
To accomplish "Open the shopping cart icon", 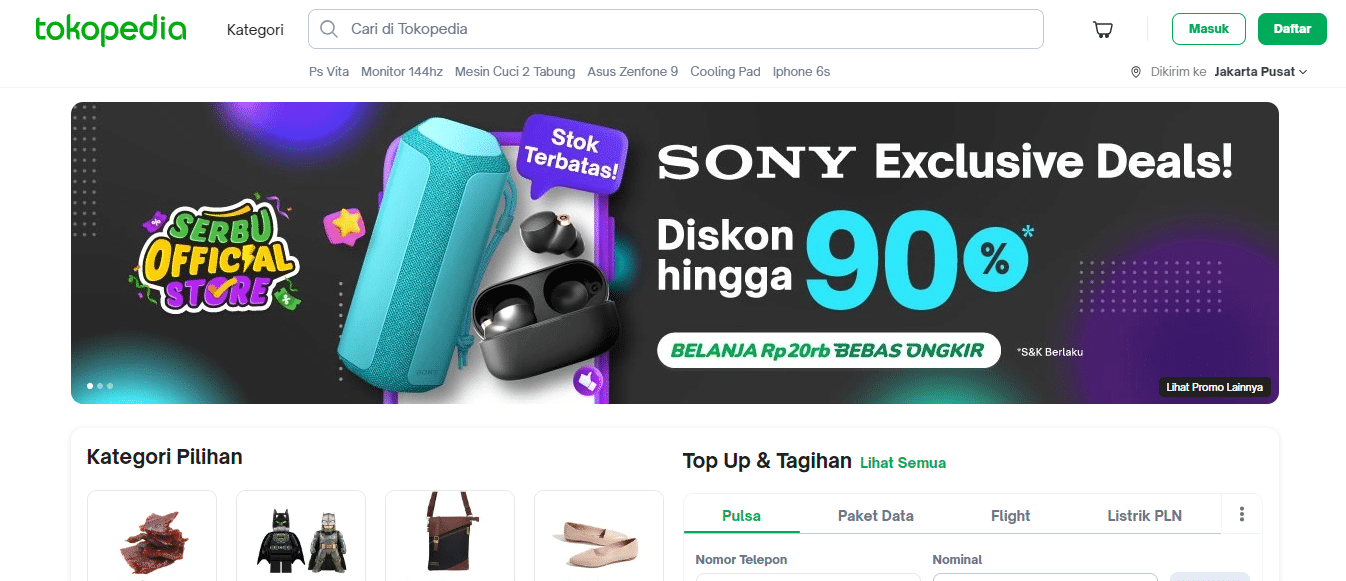I will pos(1103,30).
